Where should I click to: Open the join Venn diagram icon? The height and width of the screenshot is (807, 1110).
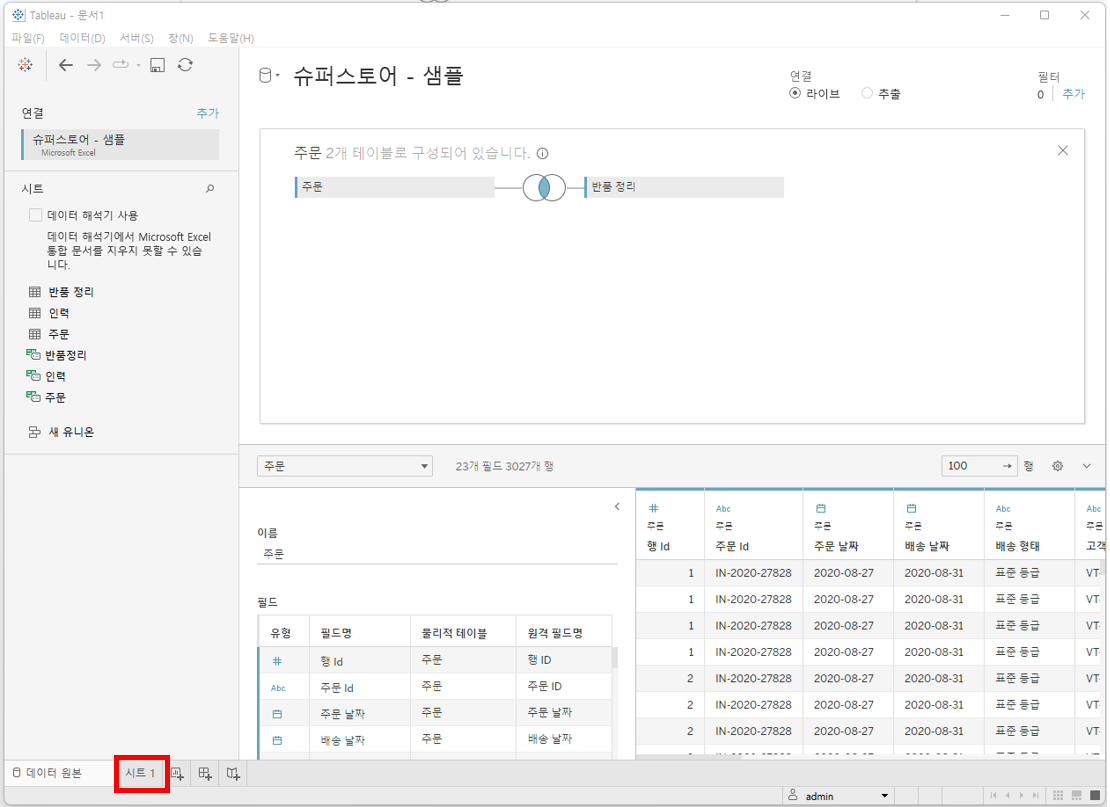point(544,188)
